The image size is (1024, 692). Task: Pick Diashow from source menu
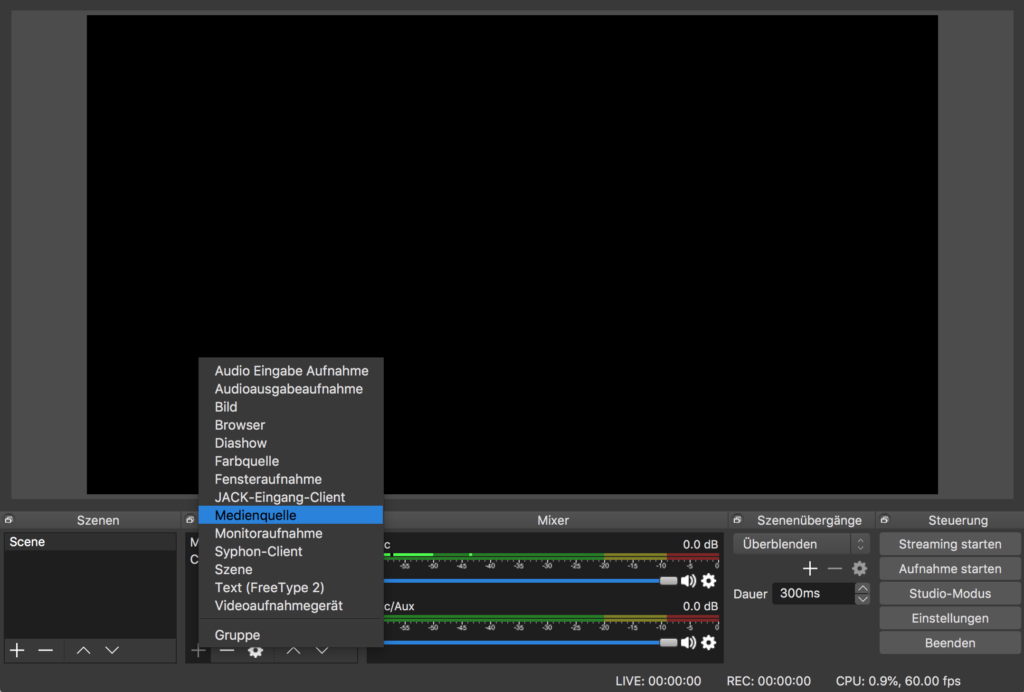pyautogui.click(x=291, y=443)
